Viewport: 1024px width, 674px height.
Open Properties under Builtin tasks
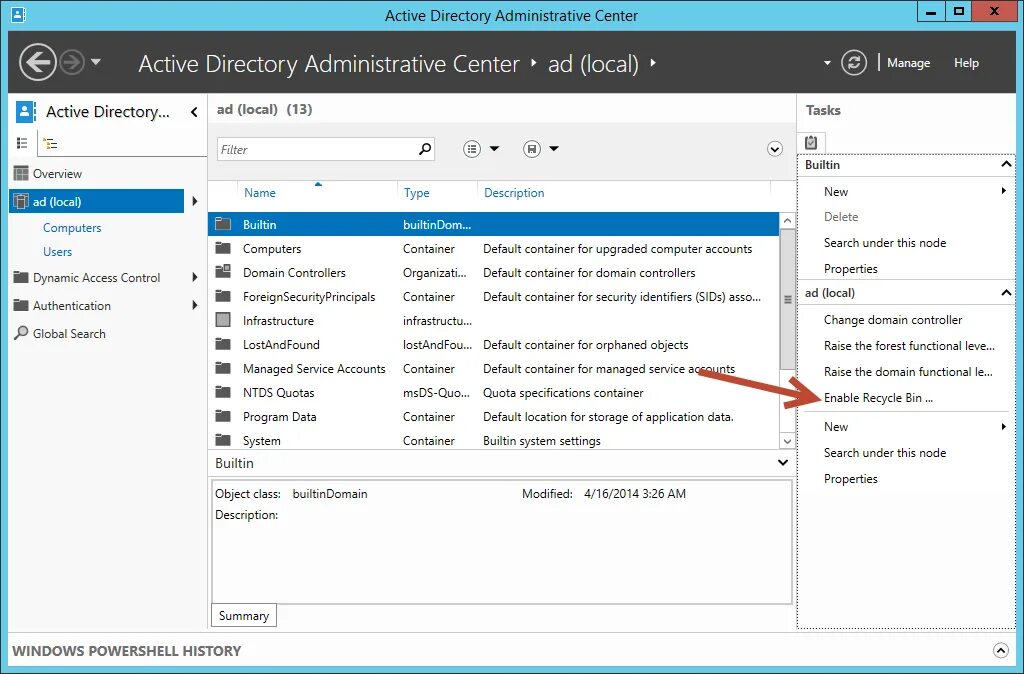[x=850, y=269]
